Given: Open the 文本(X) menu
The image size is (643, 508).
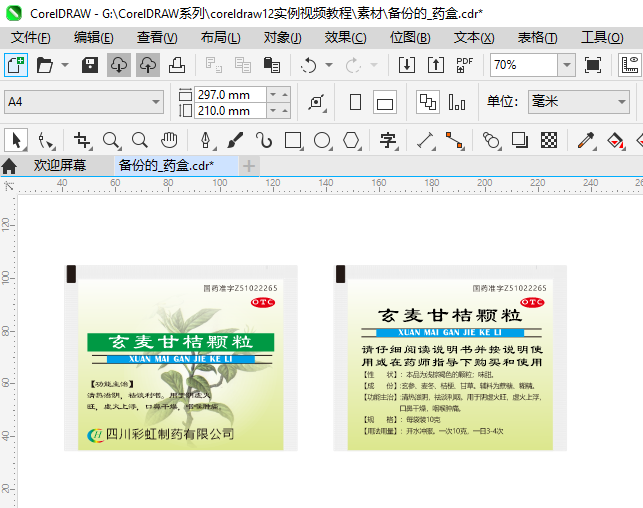Looking at the screenshot, I should click(474, 38).
